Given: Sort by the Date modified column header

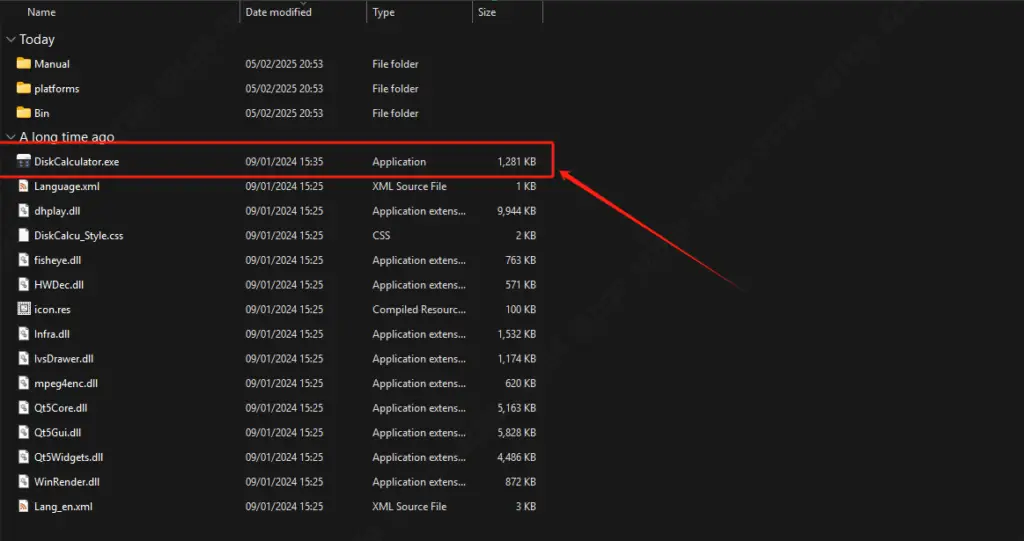Looking at the screenshot, I should point(278,12).
